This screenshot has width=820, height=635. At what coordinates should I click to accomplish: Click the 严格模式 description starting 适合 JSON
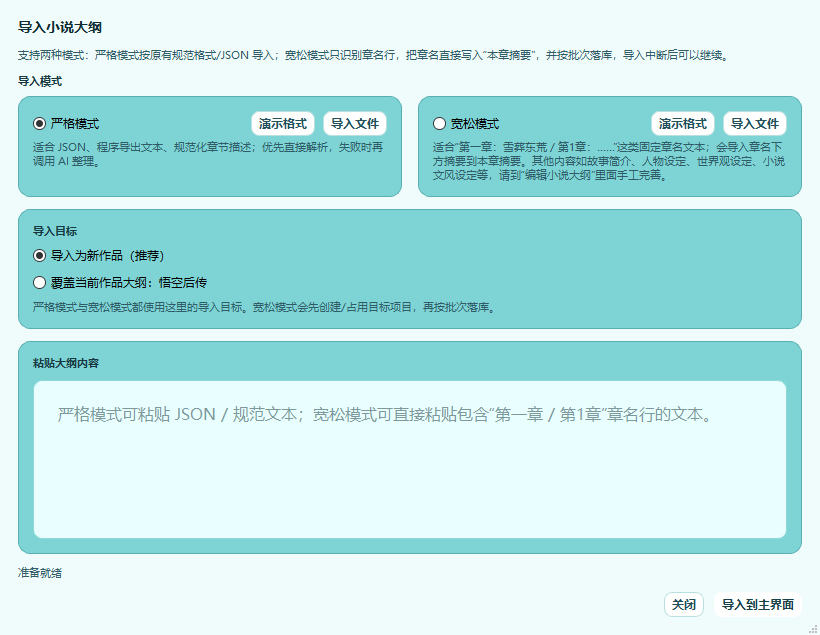click(208, 154)
